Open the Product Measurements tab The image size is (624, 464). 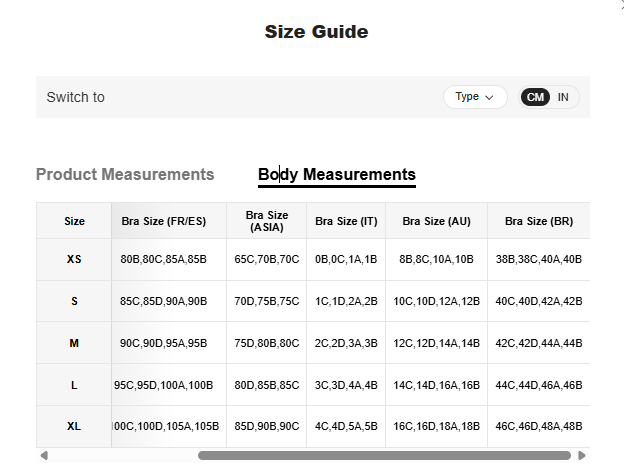[125, 174]
